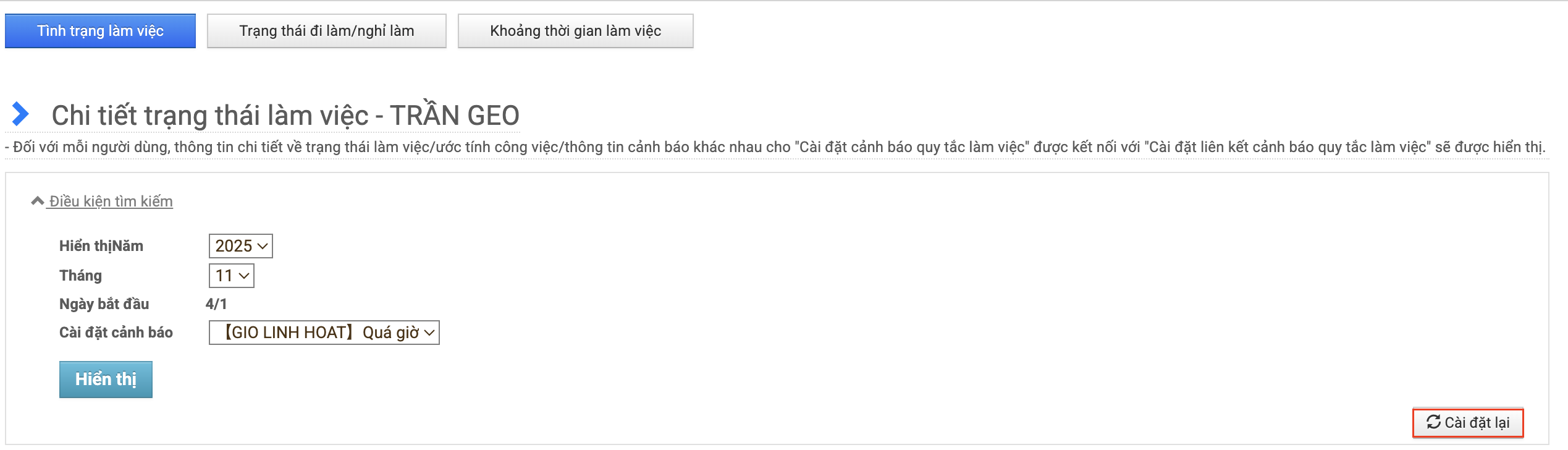Screen dimensions: 1568x450
Task: Click the Tháng label
Action: (x=80, y=276)
